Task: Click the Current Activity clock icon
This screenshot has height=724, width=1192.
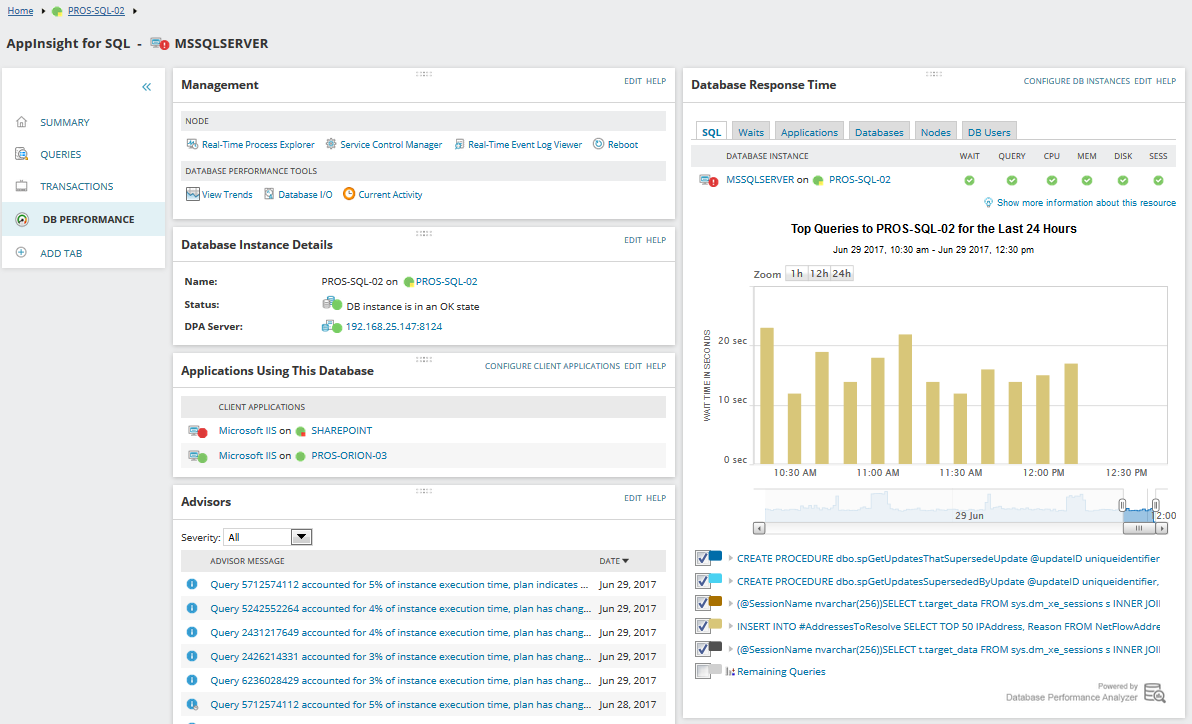Action: 349,194
